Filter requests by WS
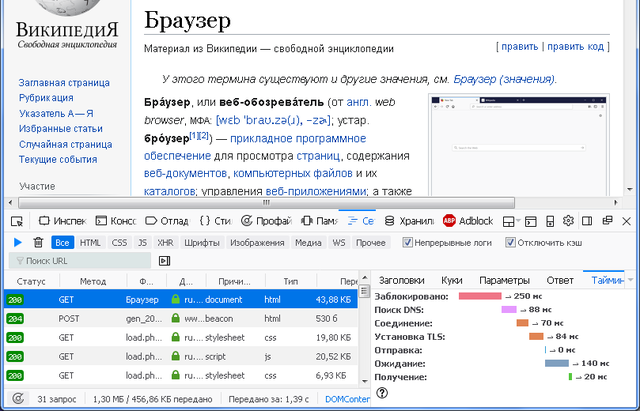This screenshot has width=640, height=411. [x=339, y=242]
